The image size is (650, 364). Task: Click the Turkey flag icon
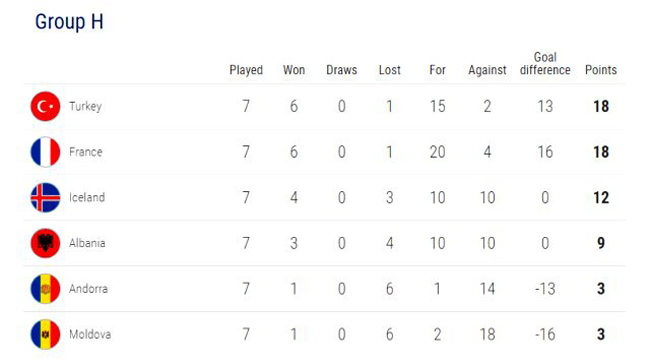[45, 107]
